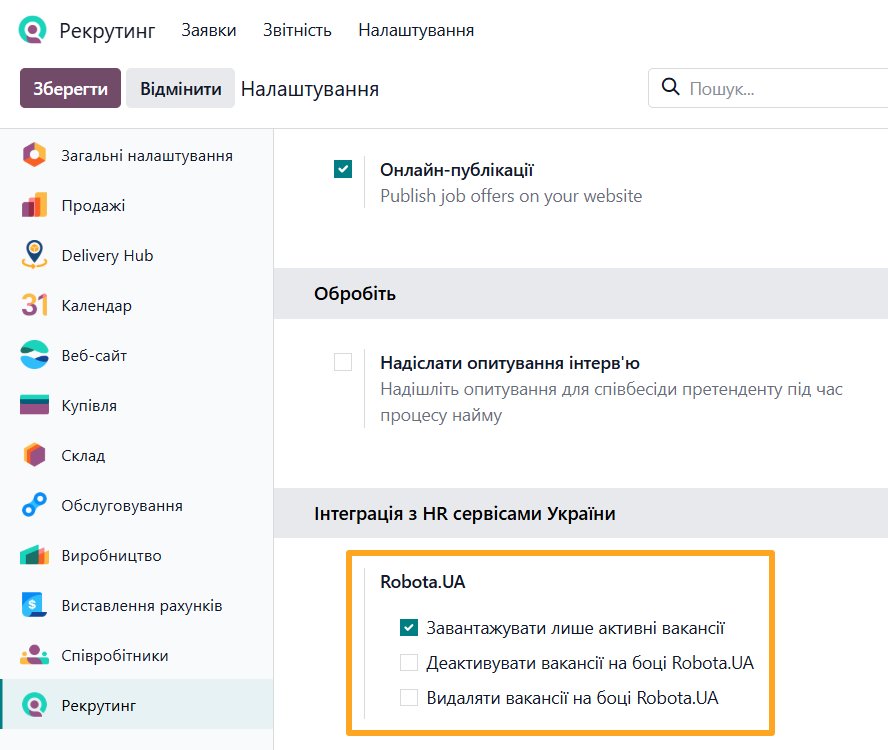The width and height of the screenshot is (888, 750).
Task: Click the search magnifier icon
Action: click(671, 87)
